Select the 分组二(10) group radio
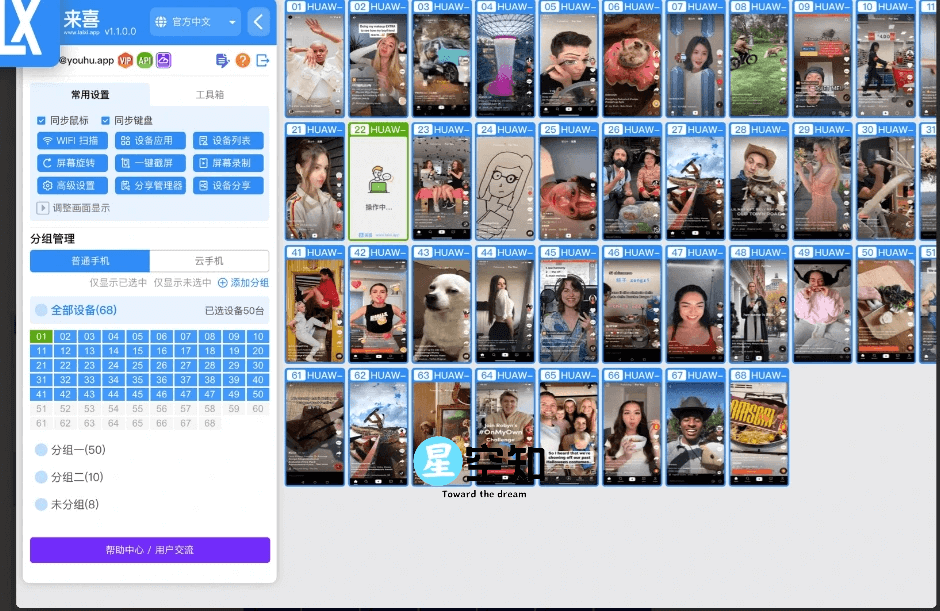This screenshot has height=611, width=940. coord(41,477)
